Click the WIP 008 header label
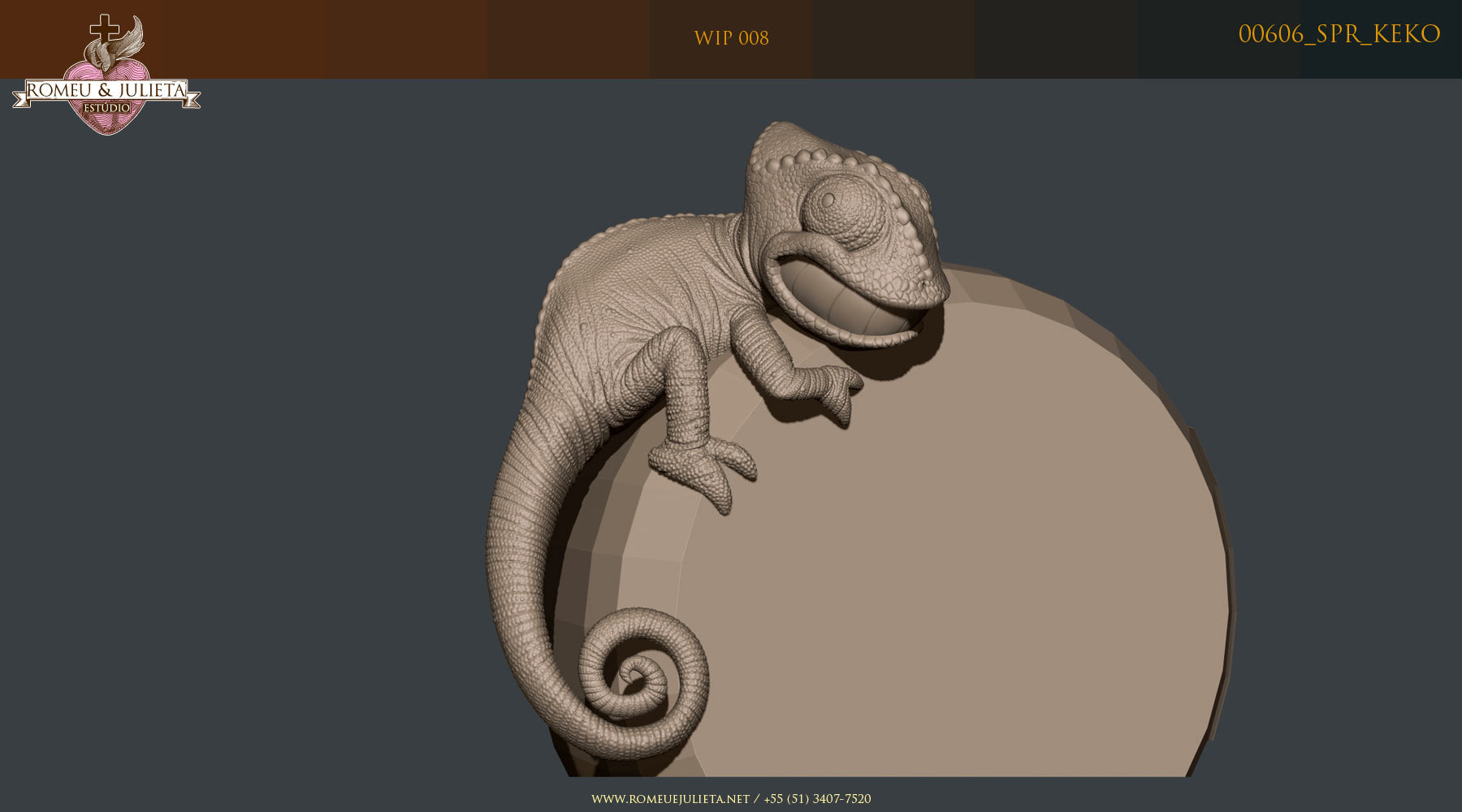This screenshot has height=812, width=1462. [x=731, y=38]
